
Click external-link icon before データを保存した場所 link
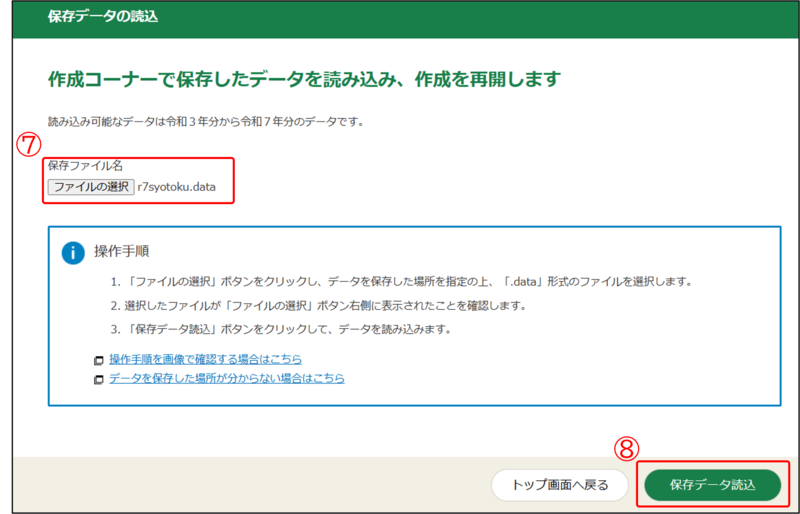coord(98,379)
